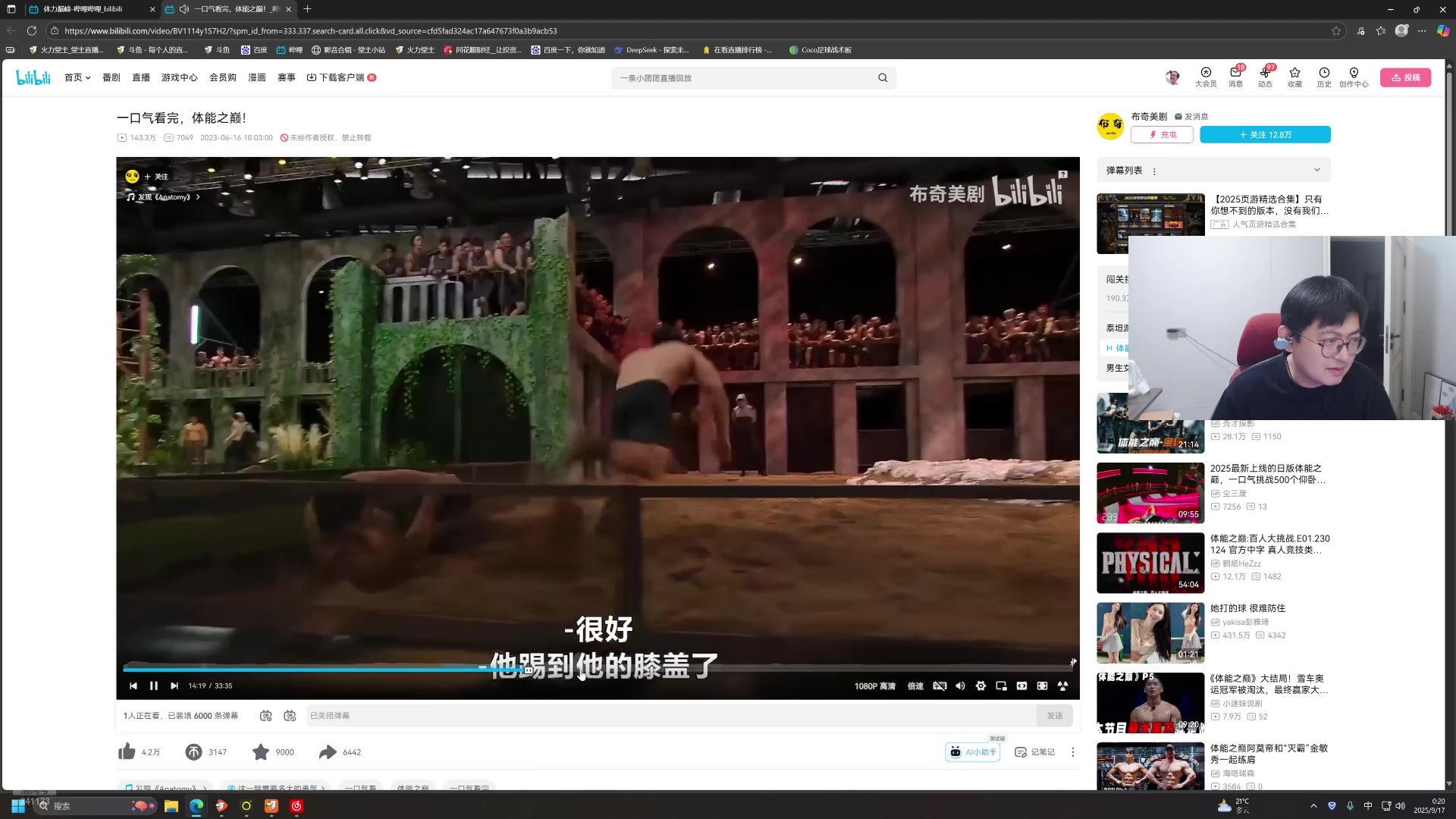The width and height of the screenshot is (1456, 819).
Task: Click the search magnifier icon
Action: (x=883, y=77)
